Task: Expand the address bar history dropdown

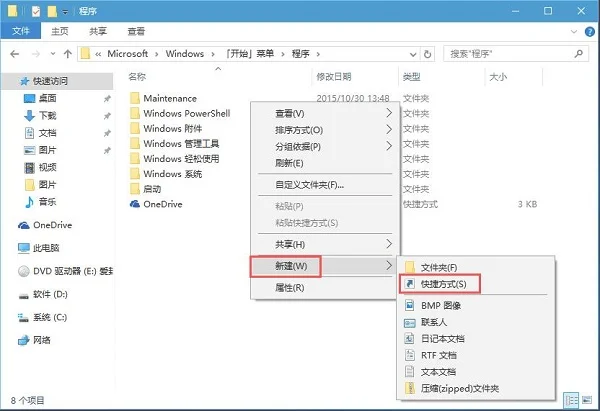Action: [413, 54]
